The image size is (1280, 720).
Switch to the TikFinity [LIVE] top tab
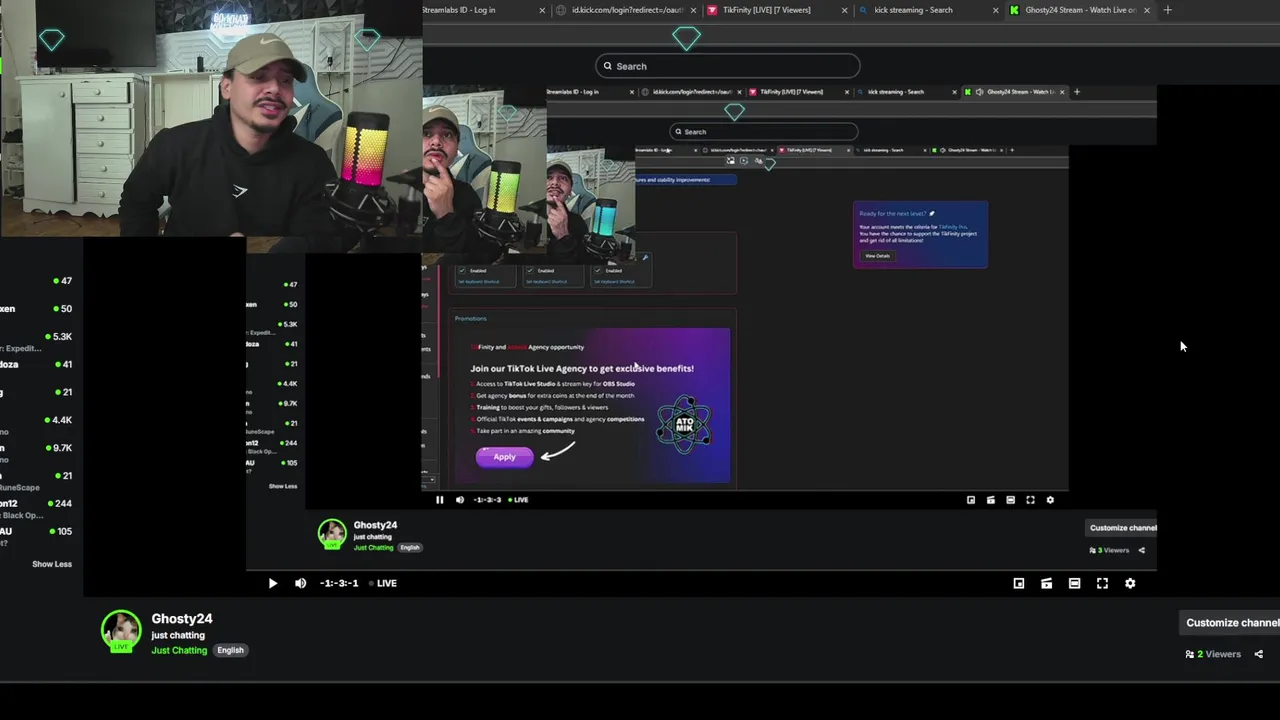click(766, 10)
